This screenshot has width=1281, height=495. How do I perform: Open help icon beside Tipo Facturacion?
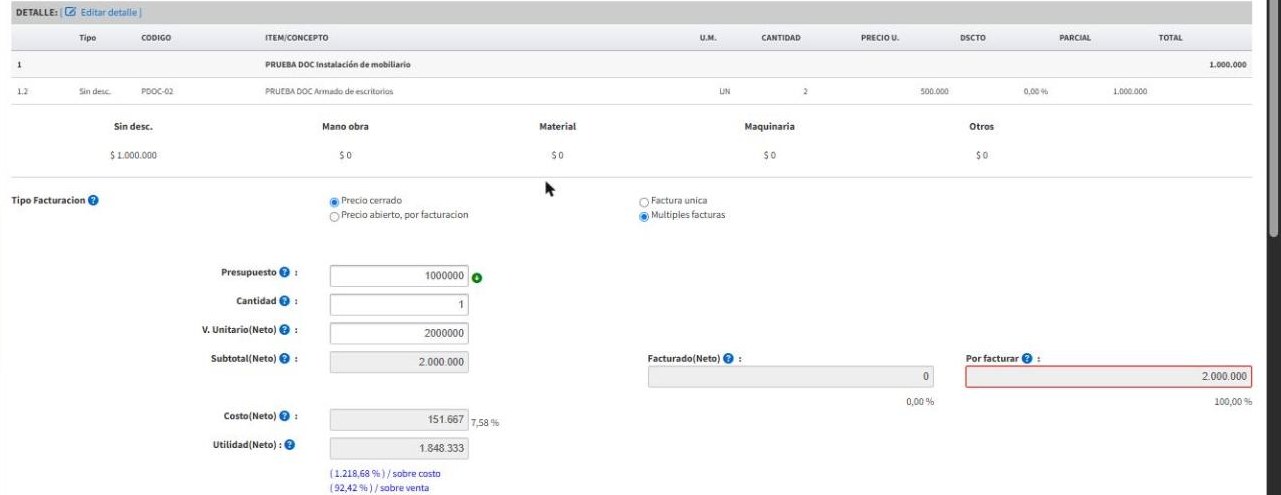(x=93, y=201)
